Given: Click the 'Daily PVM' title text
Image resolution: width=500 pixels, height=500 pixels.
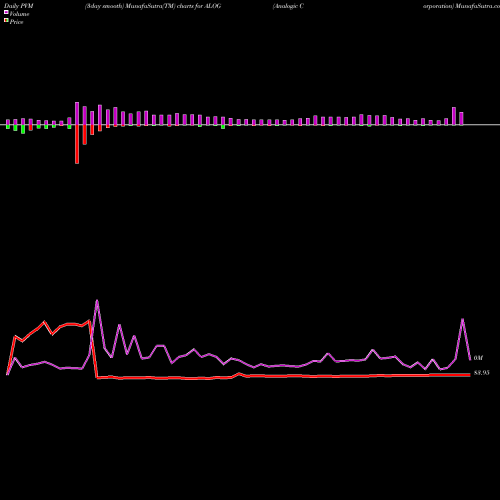Looking at the screenshot, I should (19, 6).
